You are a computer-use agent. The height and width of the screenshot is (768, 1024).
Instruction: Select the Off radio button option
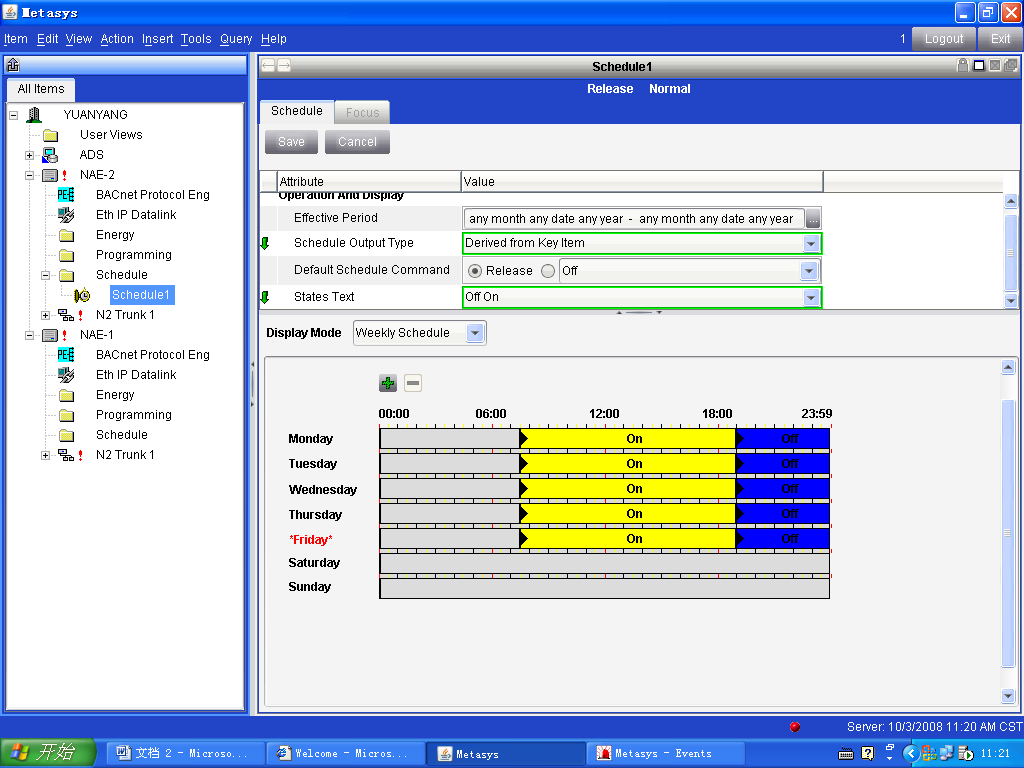coord(548,271)
